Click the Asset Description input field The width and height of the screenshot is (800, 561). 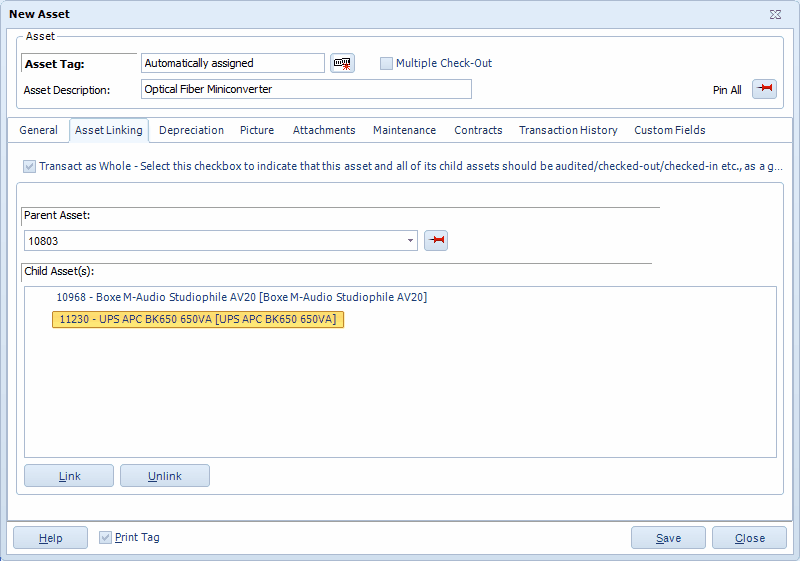306,89
